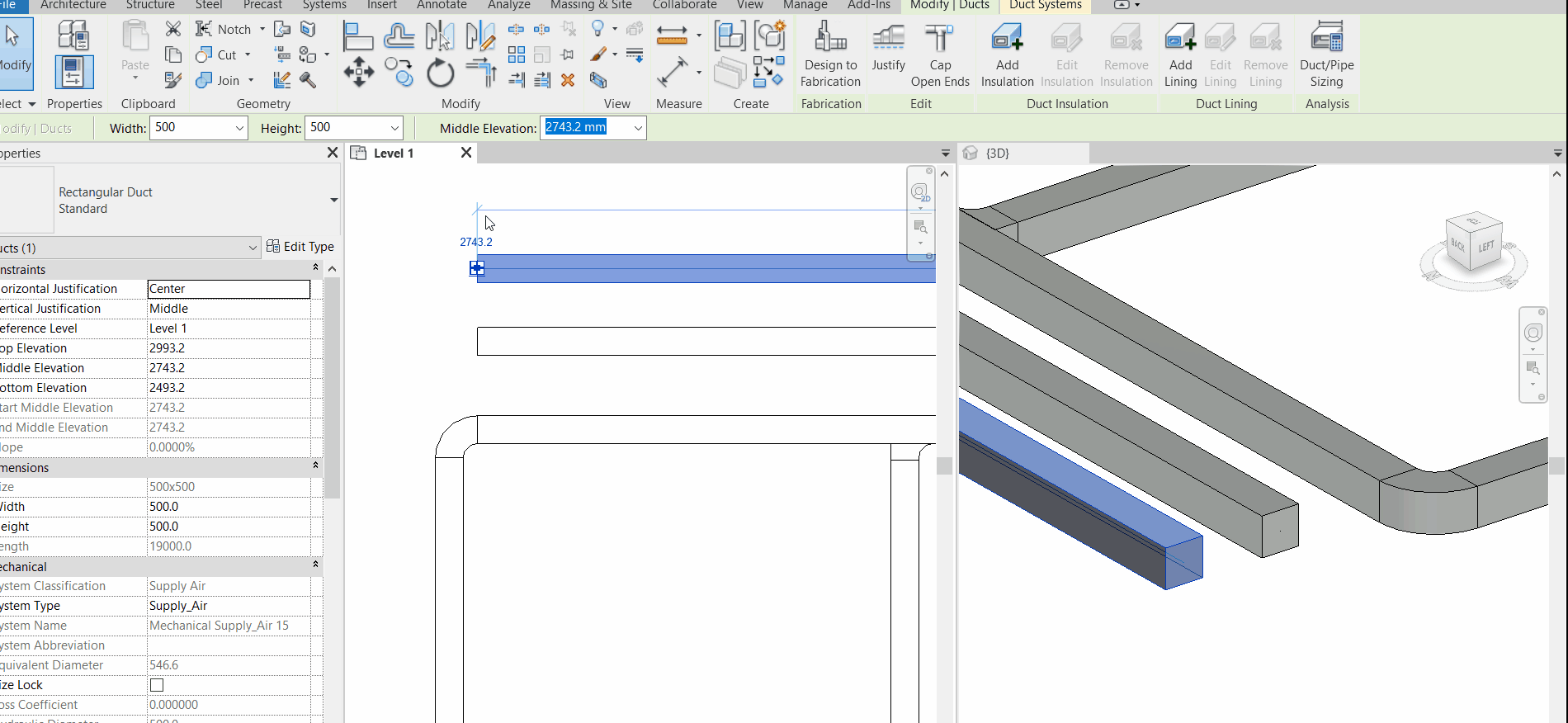The height and width of the screenshot is (723, 1568).
Task: Select the Rotate tool
Action: (x=440, y=73)
